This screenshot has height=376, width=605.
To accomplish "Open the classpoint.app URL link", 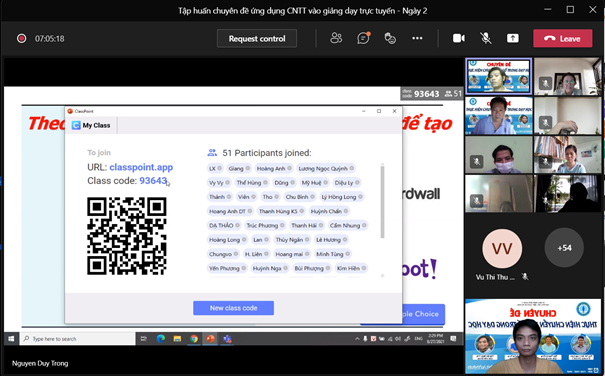I will click(x=141, y=167).
